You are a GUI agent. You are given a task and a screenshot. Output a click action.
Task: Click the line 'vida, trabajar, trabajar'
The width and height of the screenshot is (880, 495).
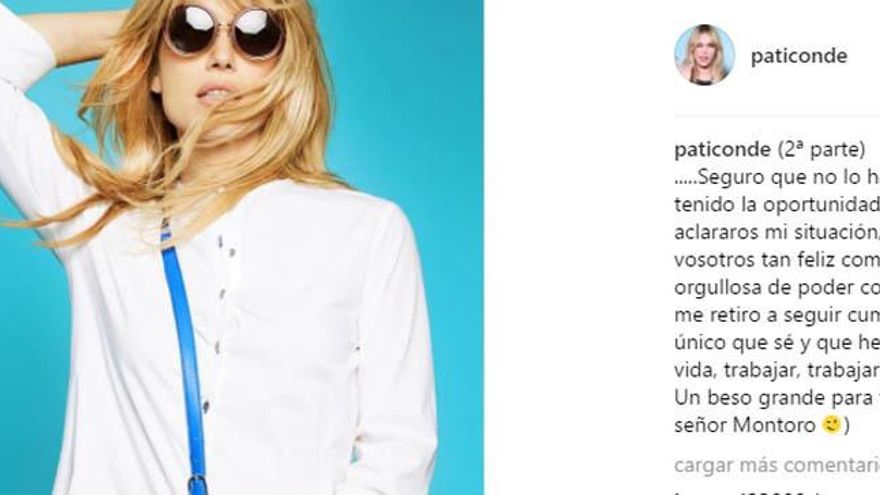(777, 370)
